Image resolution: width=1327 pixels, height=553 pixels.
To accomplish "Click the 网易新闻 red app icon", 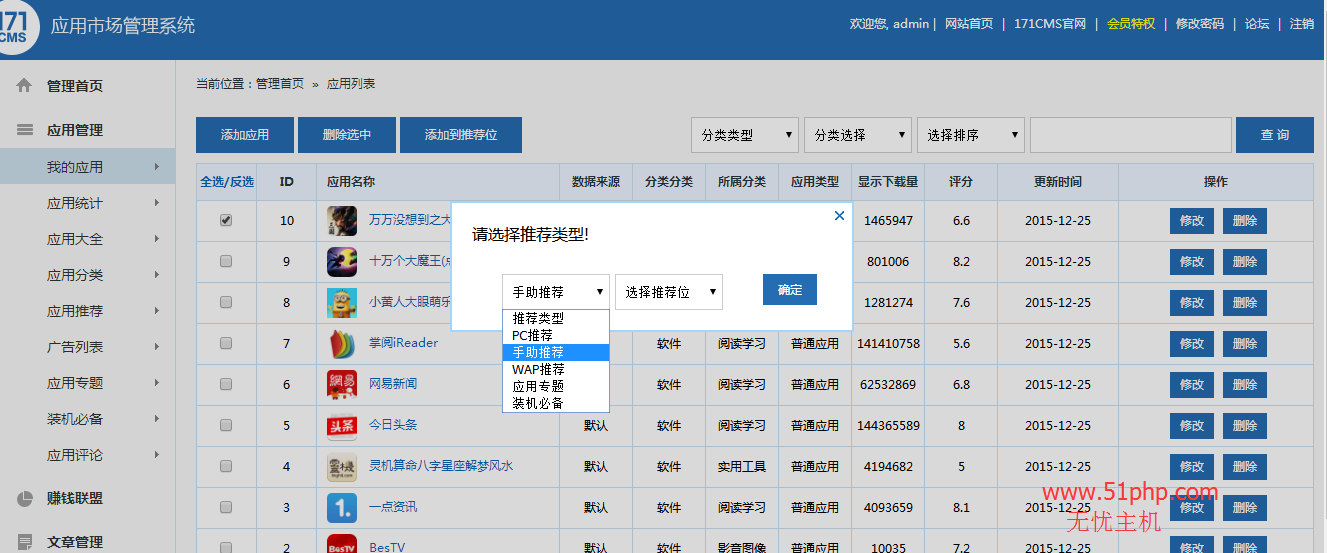I will 342,384.
